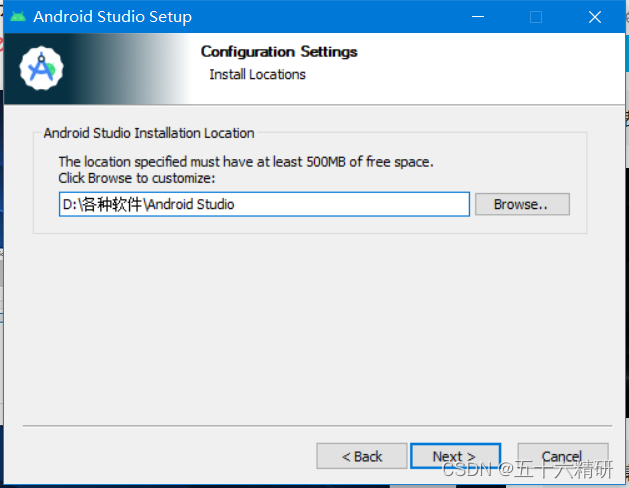This screenshot has height=488, width=629.
Task: Click the Browse.. button
Action: click(522, 204)
